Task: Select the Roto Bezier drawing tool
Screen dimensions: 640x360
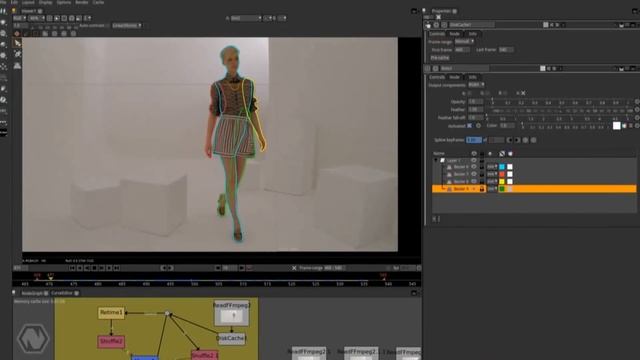Action: (17, 65)
